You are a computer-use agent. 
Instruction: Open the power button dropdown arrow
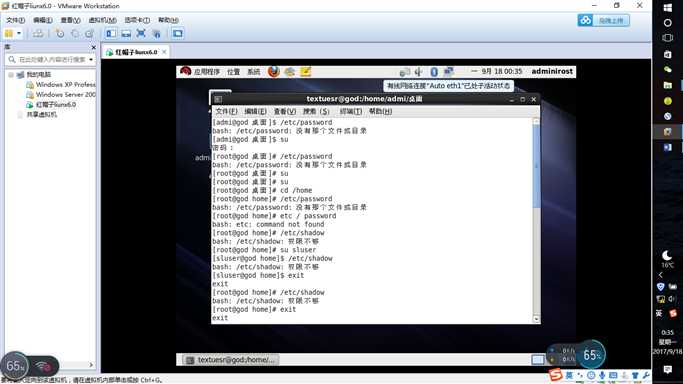point(19,34)
